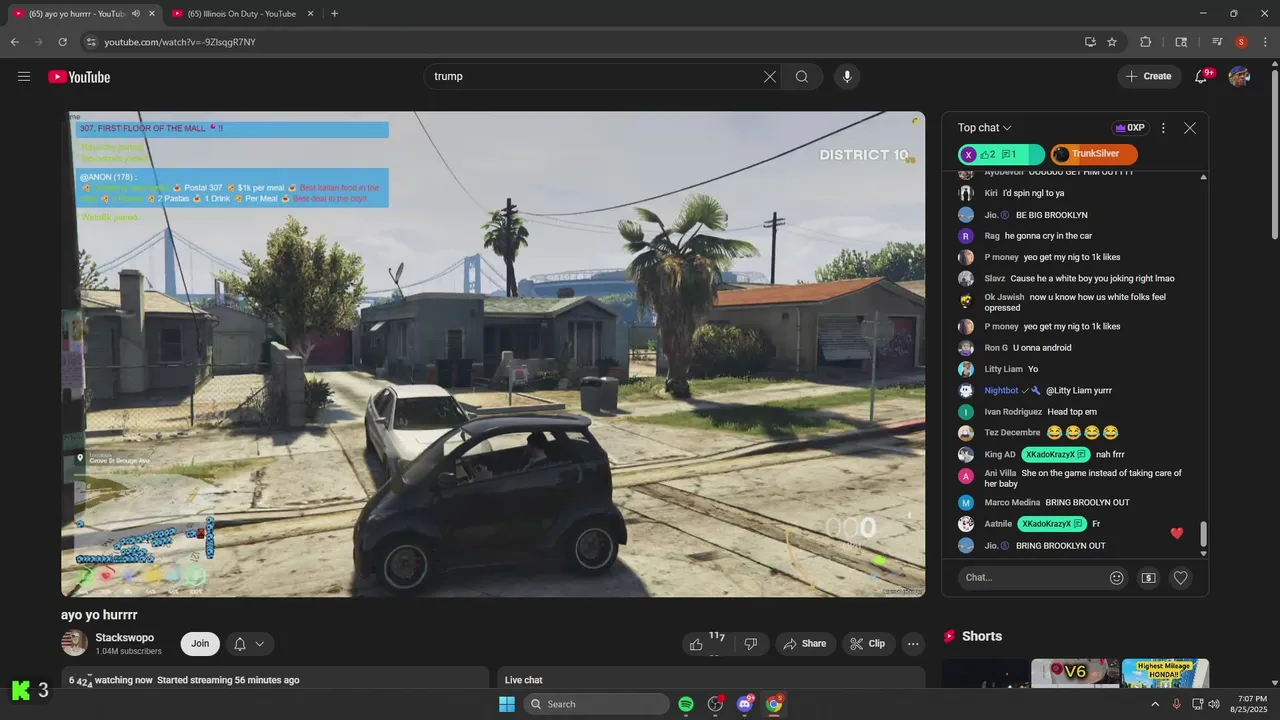Expand the Top chat mode dropdown
Image resolution: width=1280 pixels, height=720 pixels.
point(985,128)
